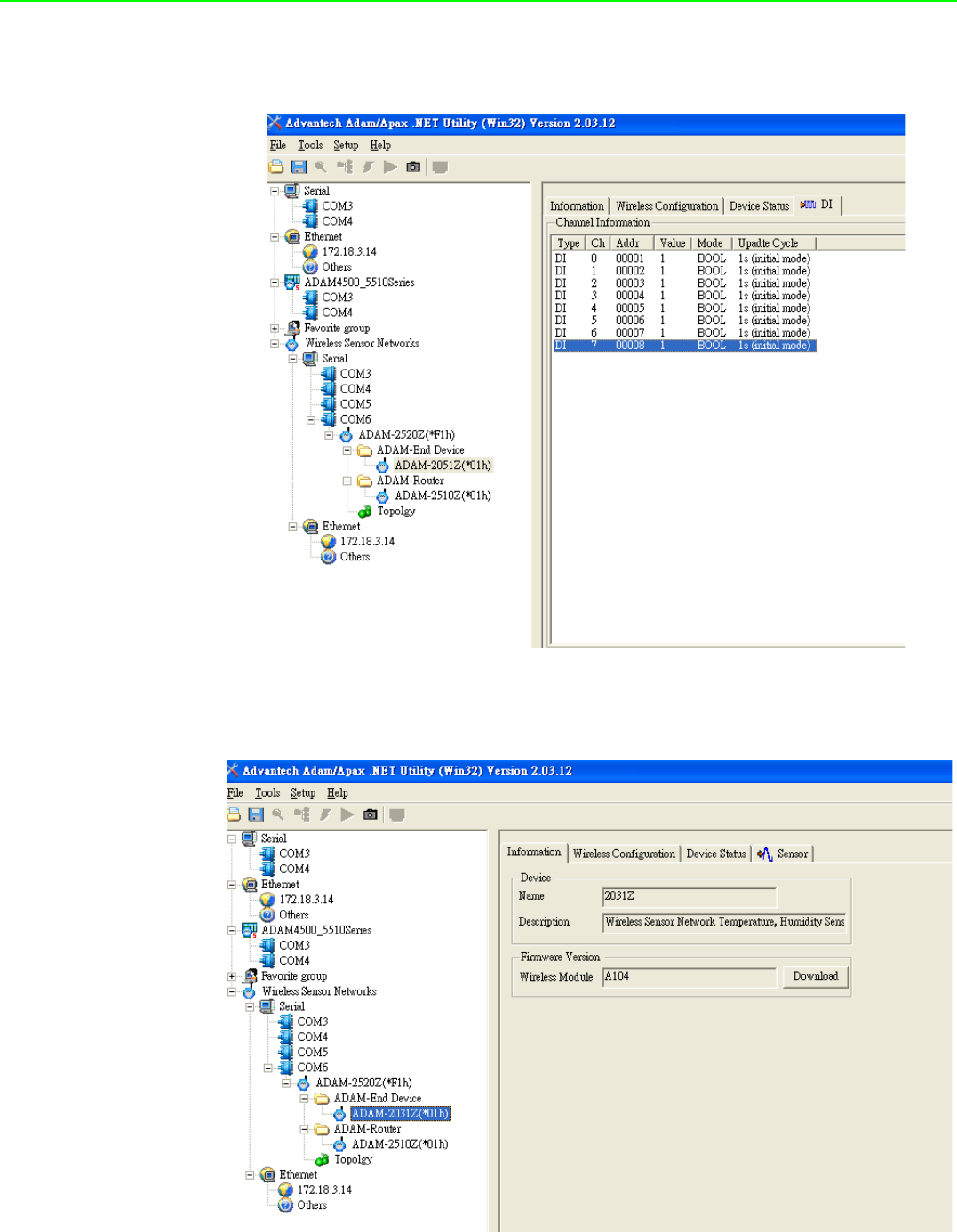The width and height of the screenshot is (957, 1232).
Task: Click the ADAM-2031Z device icon in the tree
Action: tap(339, 1114)
